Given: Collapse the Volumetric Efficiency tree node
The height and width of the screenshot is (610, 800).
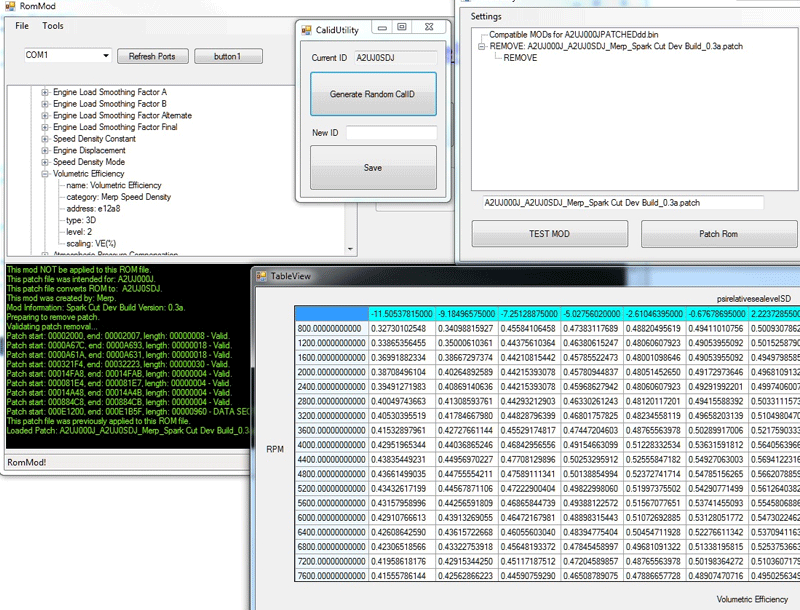Looking at the screenshot, I should click(x=45, y=173).
